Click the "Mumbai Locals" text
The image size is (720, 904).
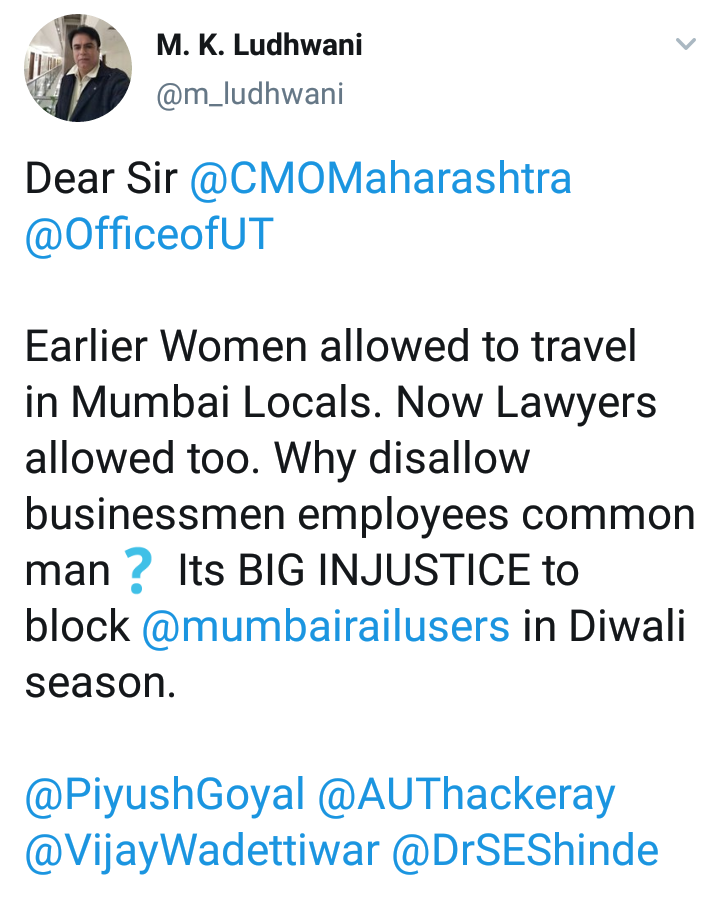point(232,402)
